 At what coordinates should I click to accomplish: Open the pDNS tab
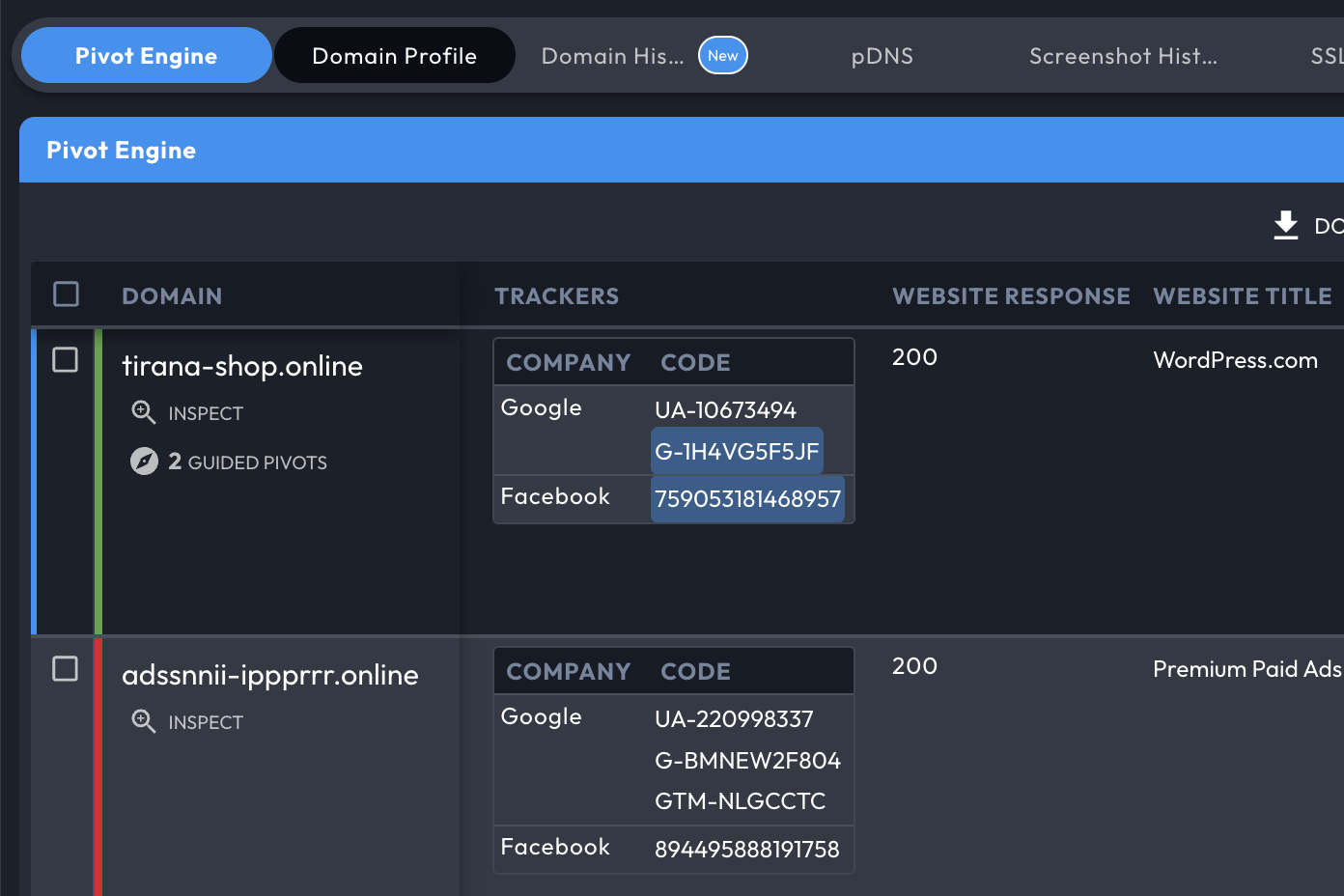882,56
